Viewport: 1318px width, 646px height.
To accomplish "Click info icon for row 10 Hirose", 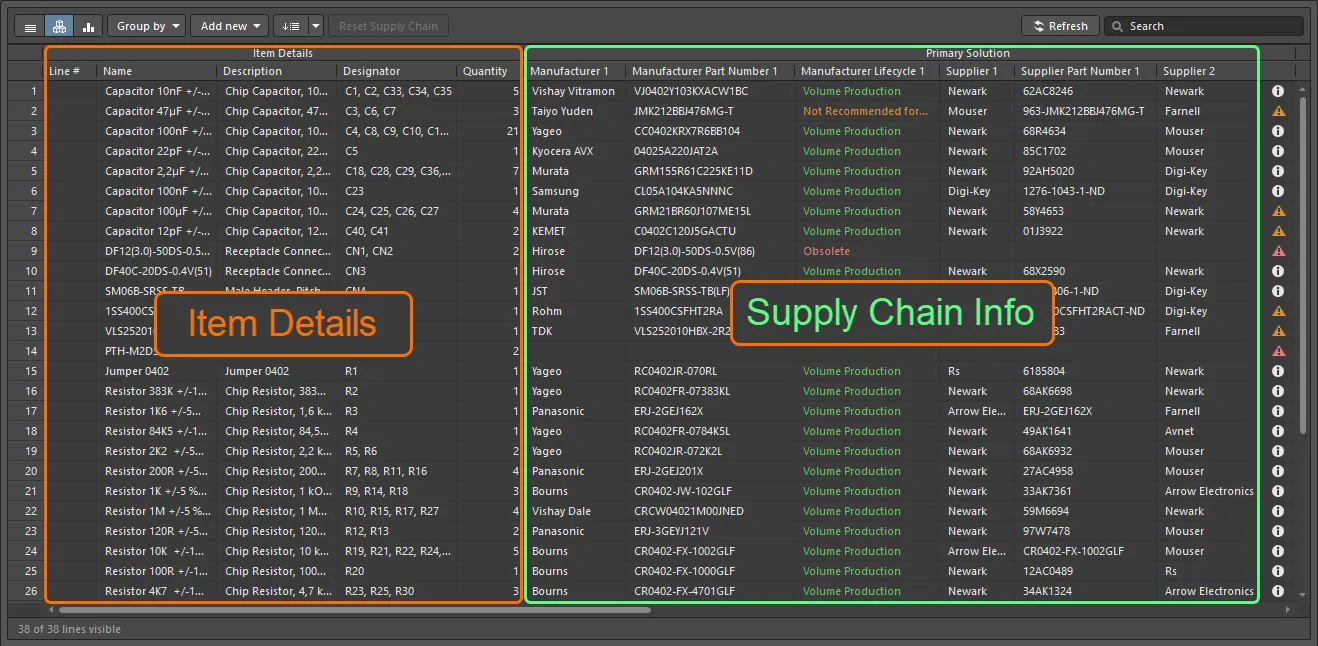I will click(x=1278, y=271).
